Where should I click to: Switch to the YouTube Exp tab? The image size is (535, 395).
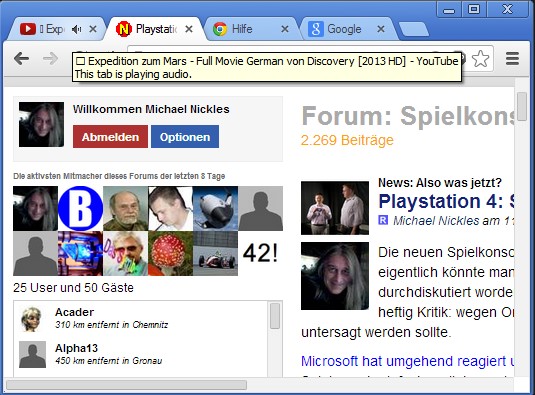click(56, 29)
